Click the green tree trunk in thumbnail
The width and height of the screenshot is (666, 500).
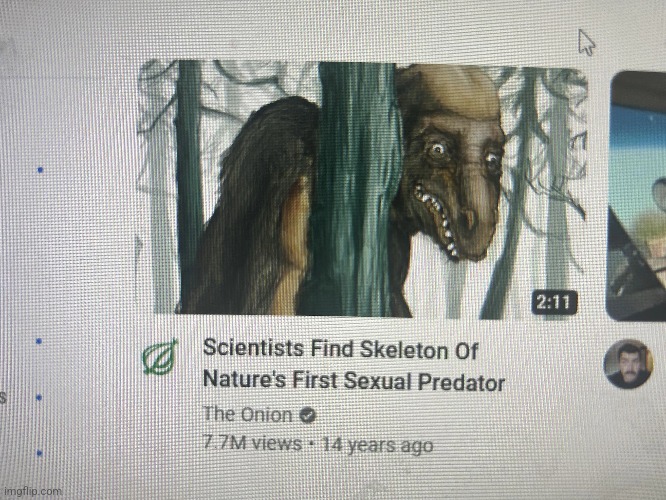tap(355, 189)
